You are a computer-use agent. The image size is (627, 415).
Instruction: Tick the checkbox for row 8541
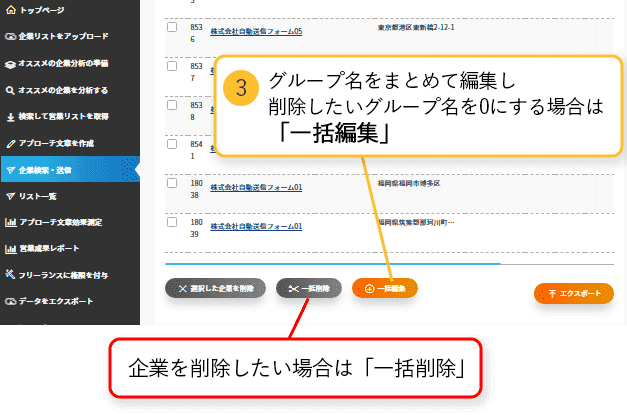click(172, 144)
